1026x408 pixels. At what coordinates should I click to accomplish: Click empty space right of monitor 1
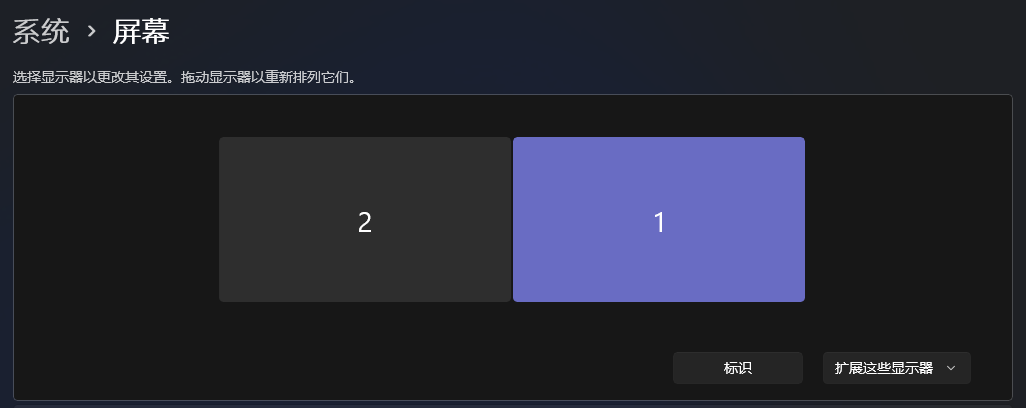(x=908, y=219)
